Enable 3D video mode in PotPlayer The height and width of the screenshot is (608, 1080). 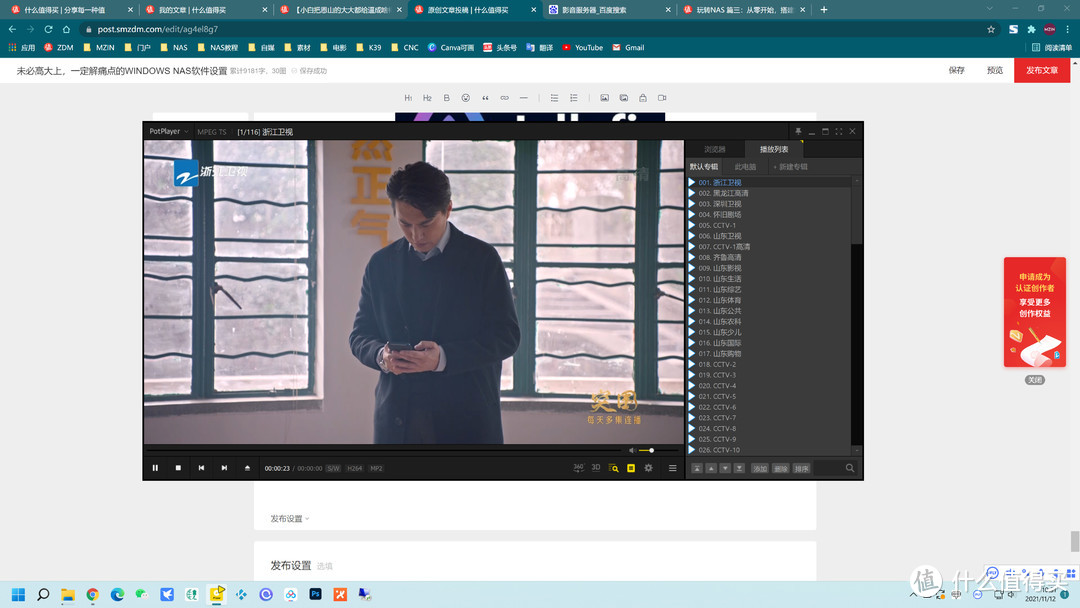(594, 468)
